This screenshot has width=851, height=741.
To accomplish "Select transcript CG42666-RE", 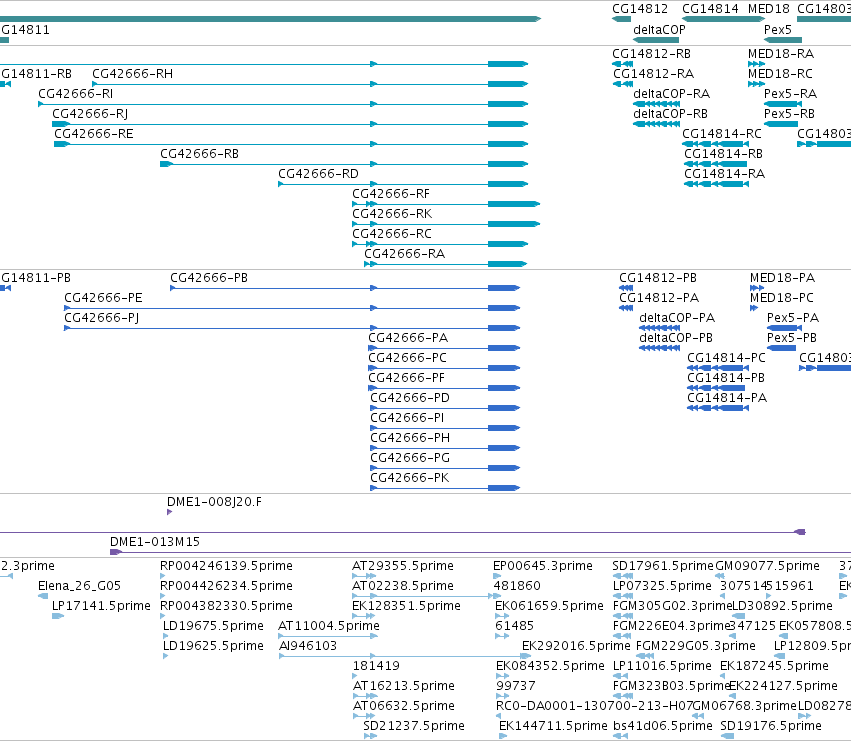I will [93, 134].
